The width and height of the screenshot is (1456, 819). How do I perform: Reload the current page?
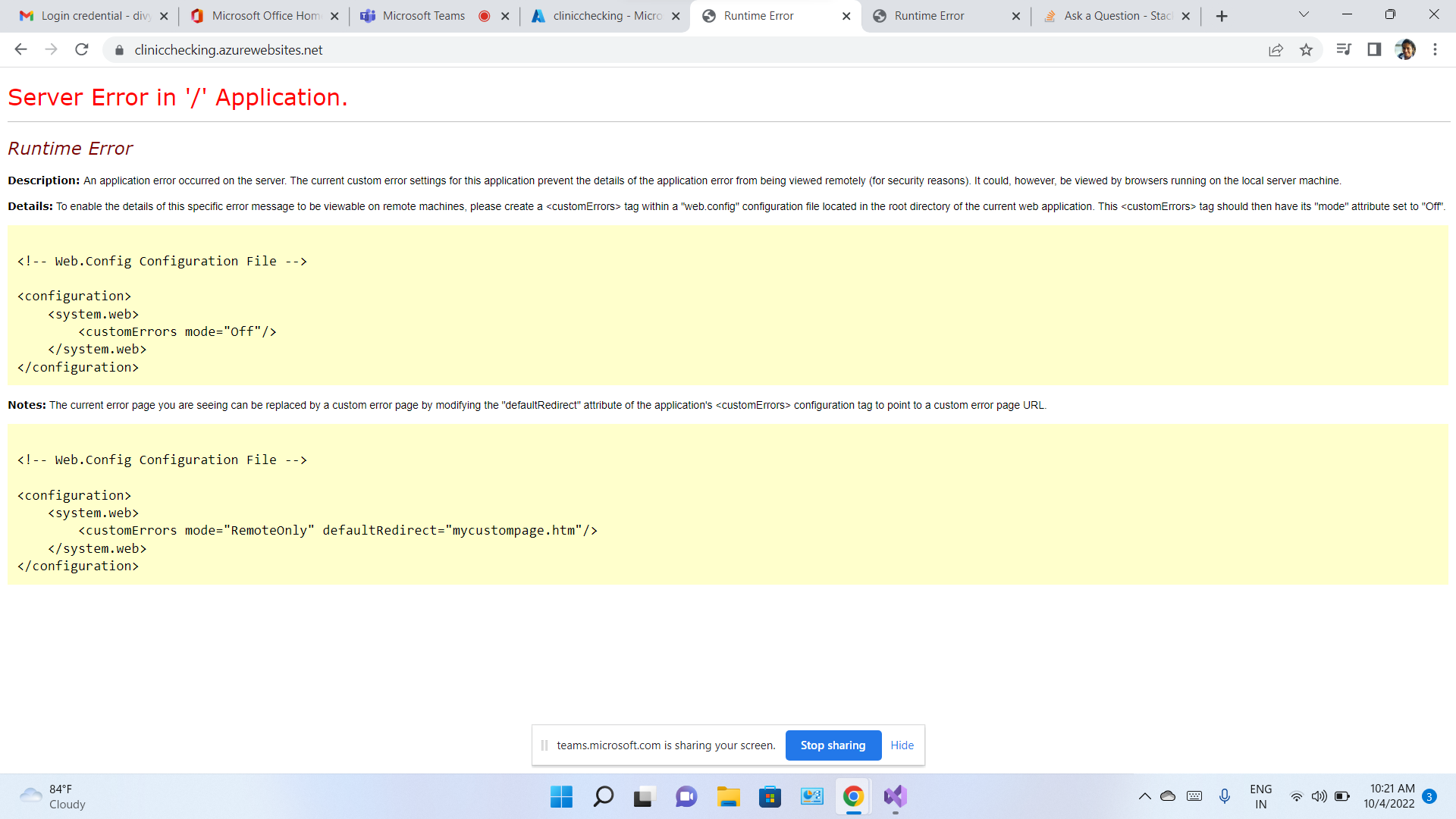point(82,50)
